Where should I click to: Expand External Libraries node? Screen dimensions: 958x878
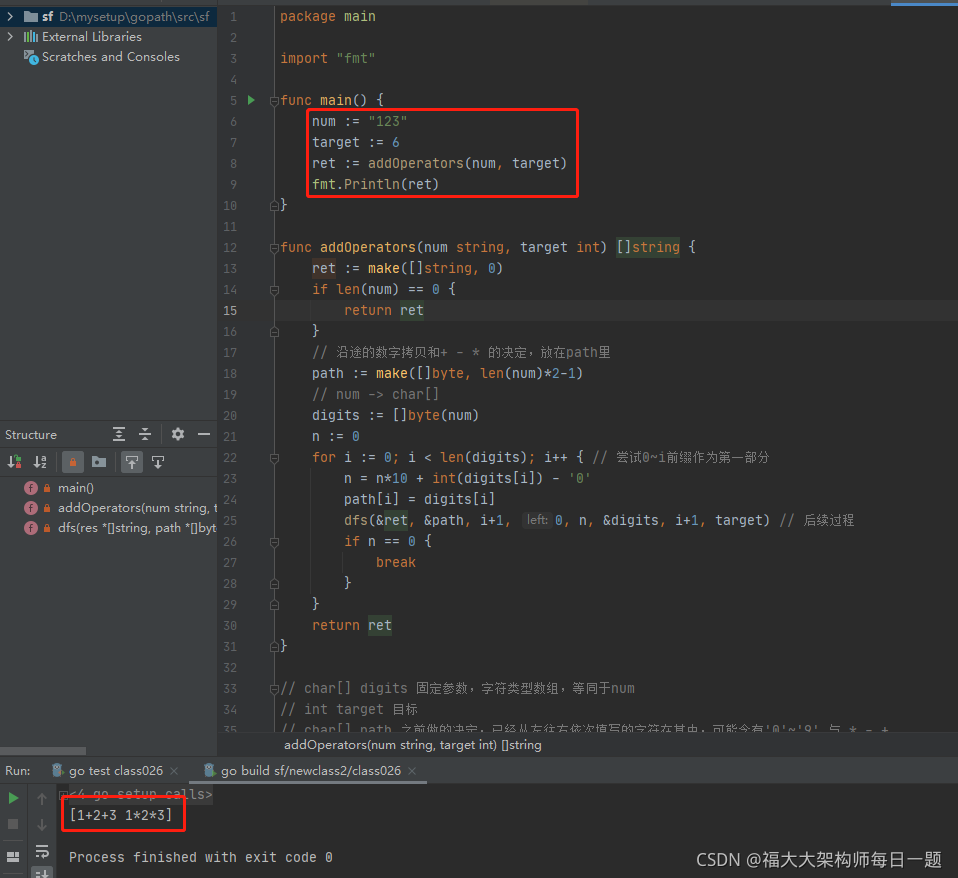coord(10,37)
